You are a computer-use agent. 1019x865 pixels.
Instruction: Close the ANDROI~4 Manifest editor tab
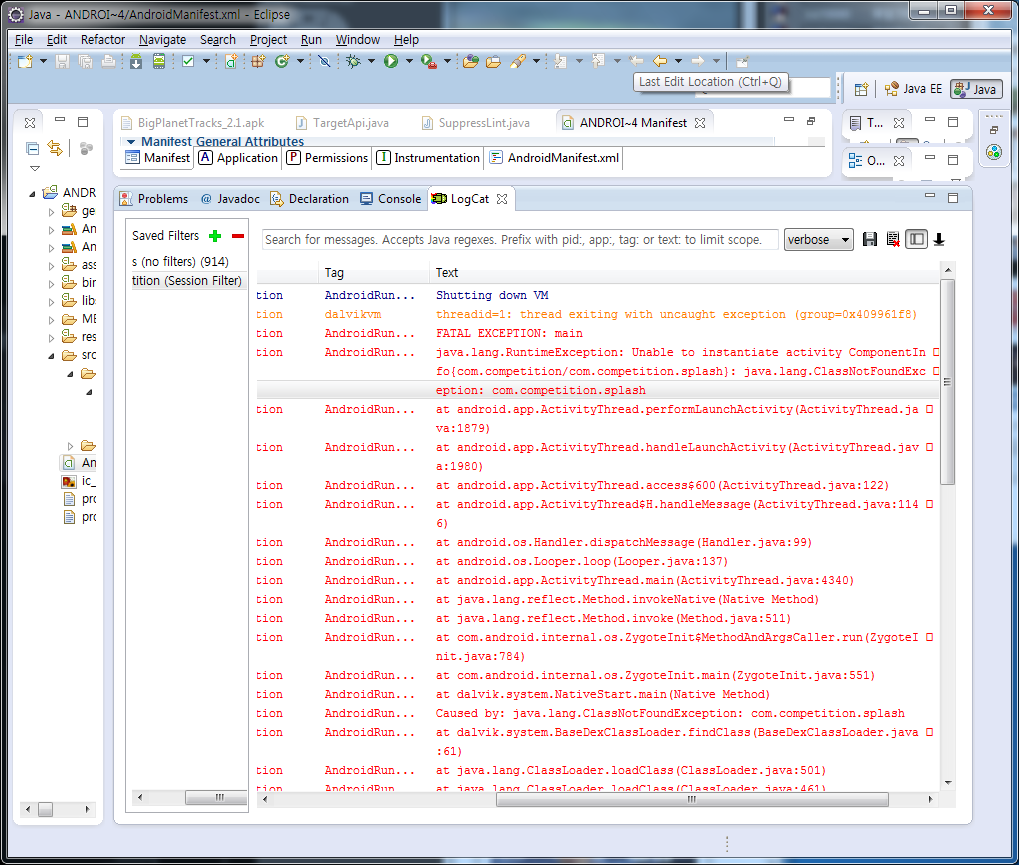click(x=700, y=123)
